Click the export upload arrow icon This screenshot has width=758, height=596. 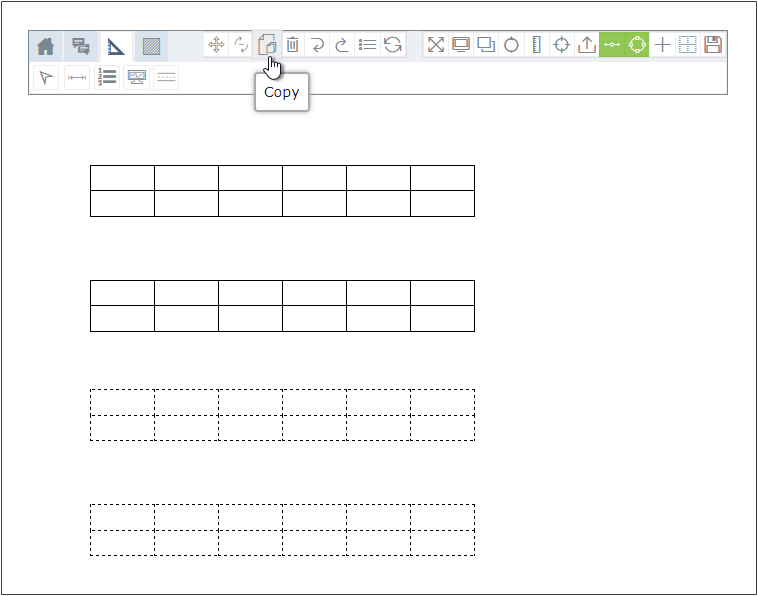[x=586, y=45]
